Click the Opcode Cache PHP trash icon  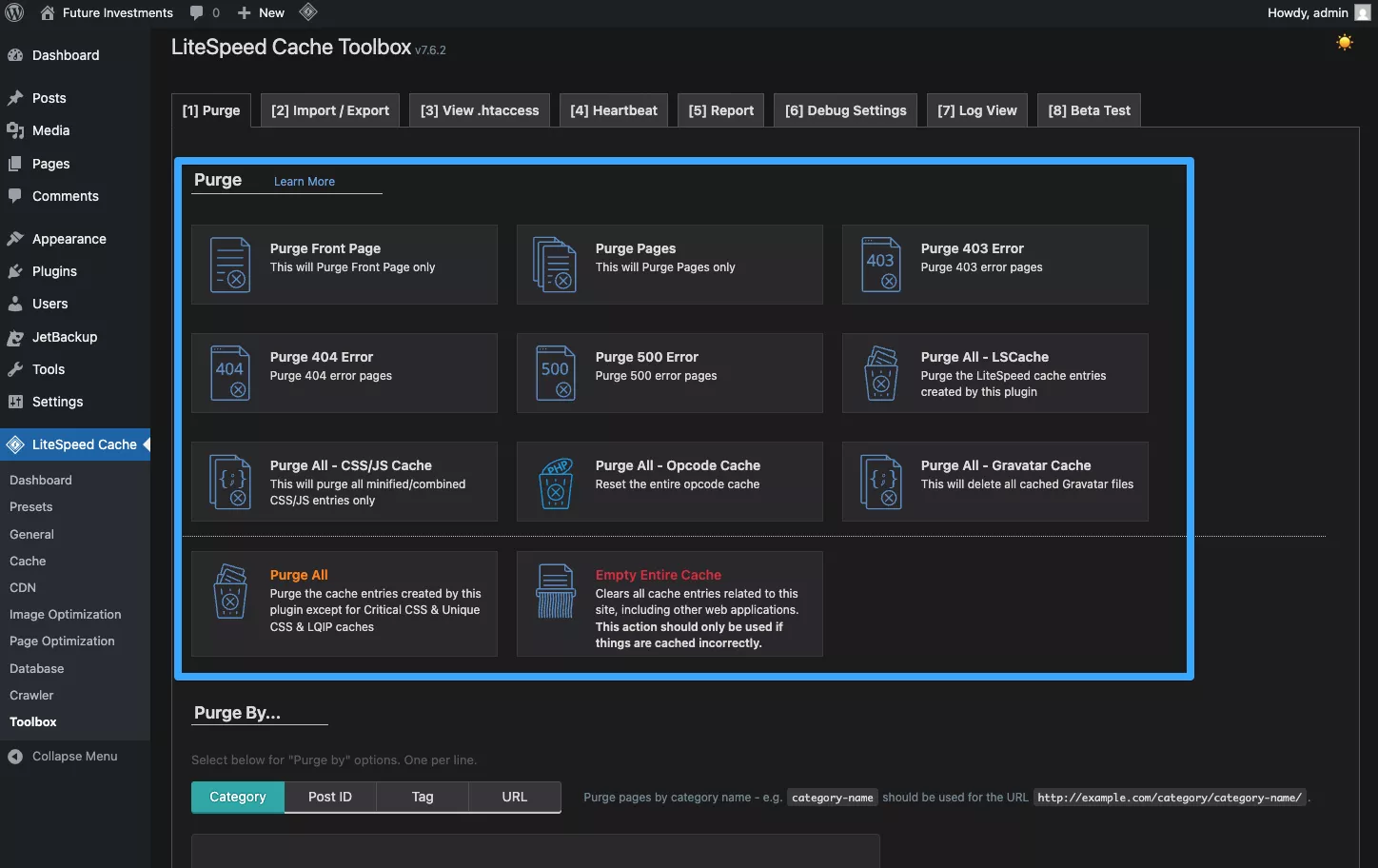[555, 483]
